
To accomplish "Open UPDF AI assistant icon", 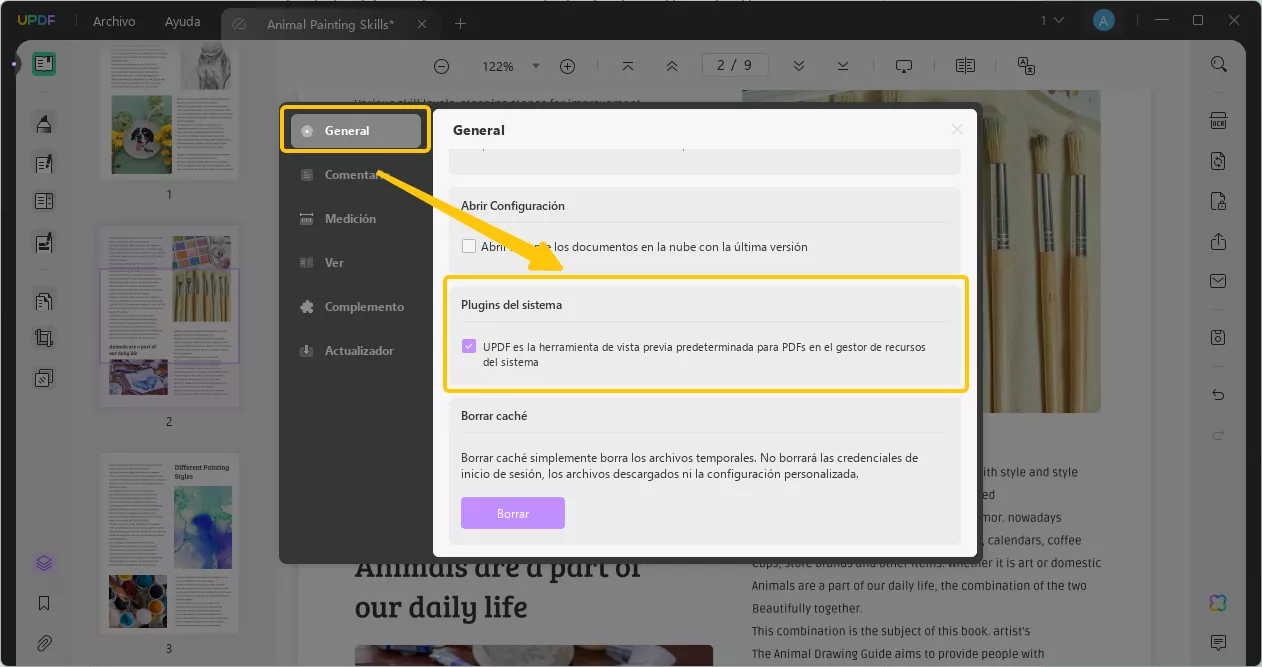I will click(x=1218, y=603).
